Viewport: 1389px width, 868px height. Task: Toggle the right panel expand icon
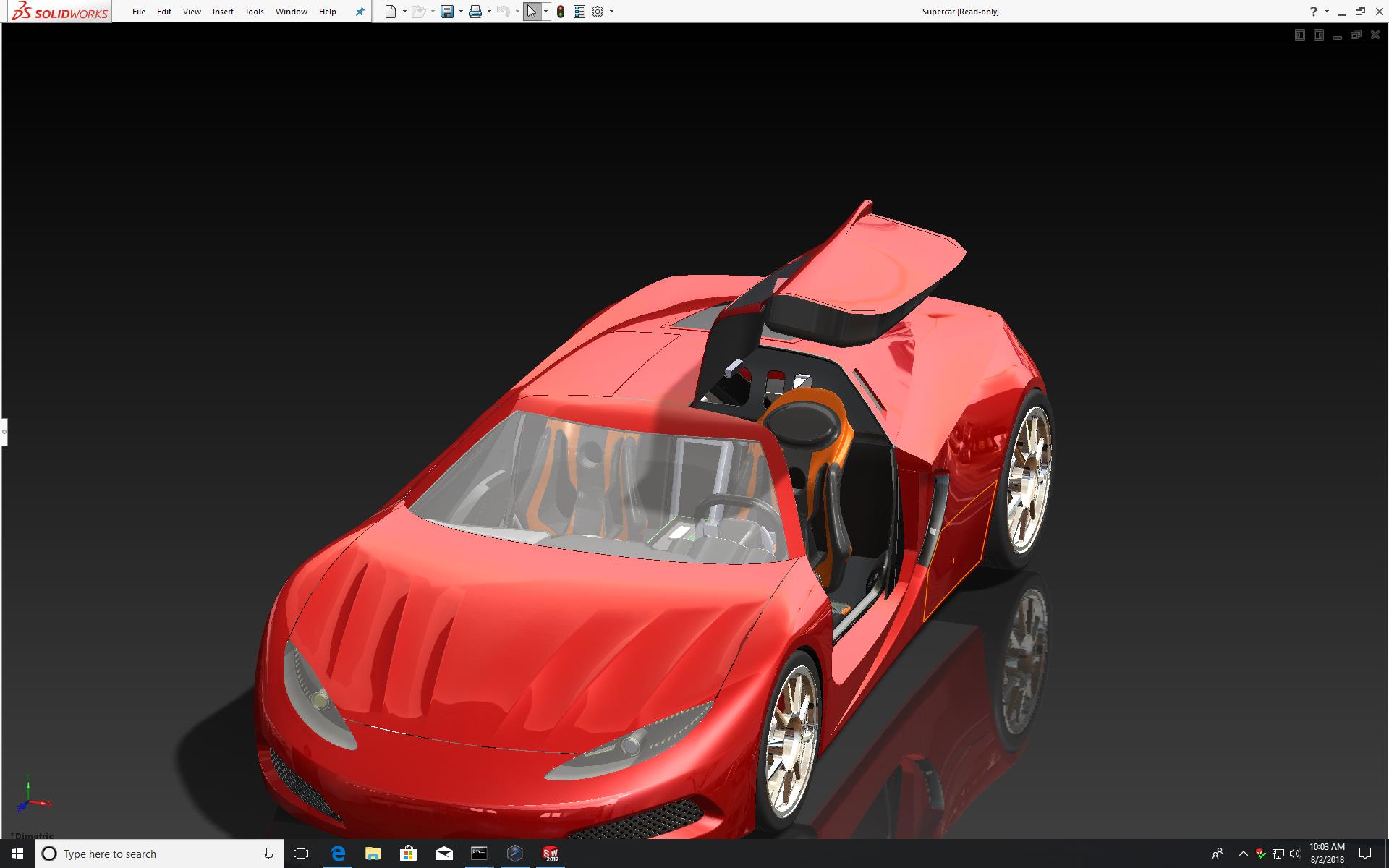(1318, 35)
